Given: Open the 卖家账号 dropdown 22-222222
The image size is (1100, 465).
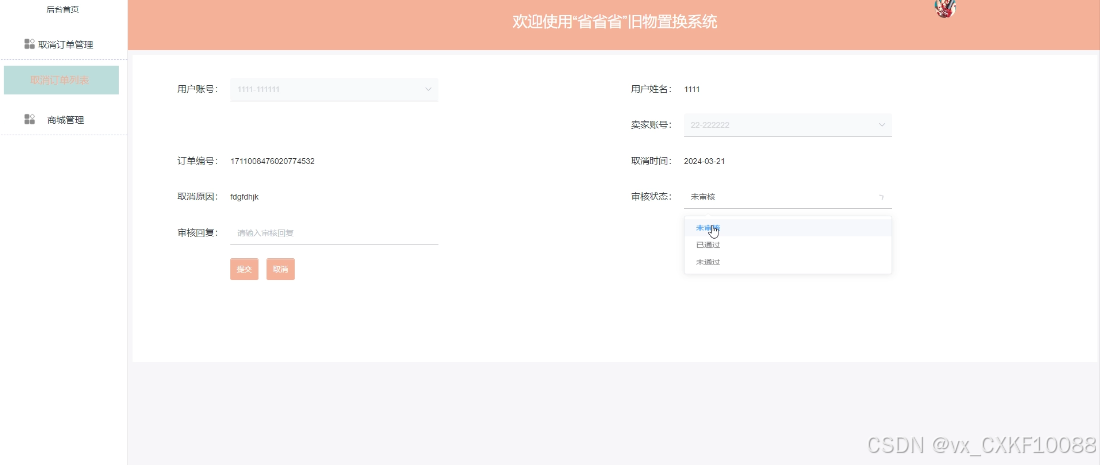Looking at the screenshot, I should 788,125.
